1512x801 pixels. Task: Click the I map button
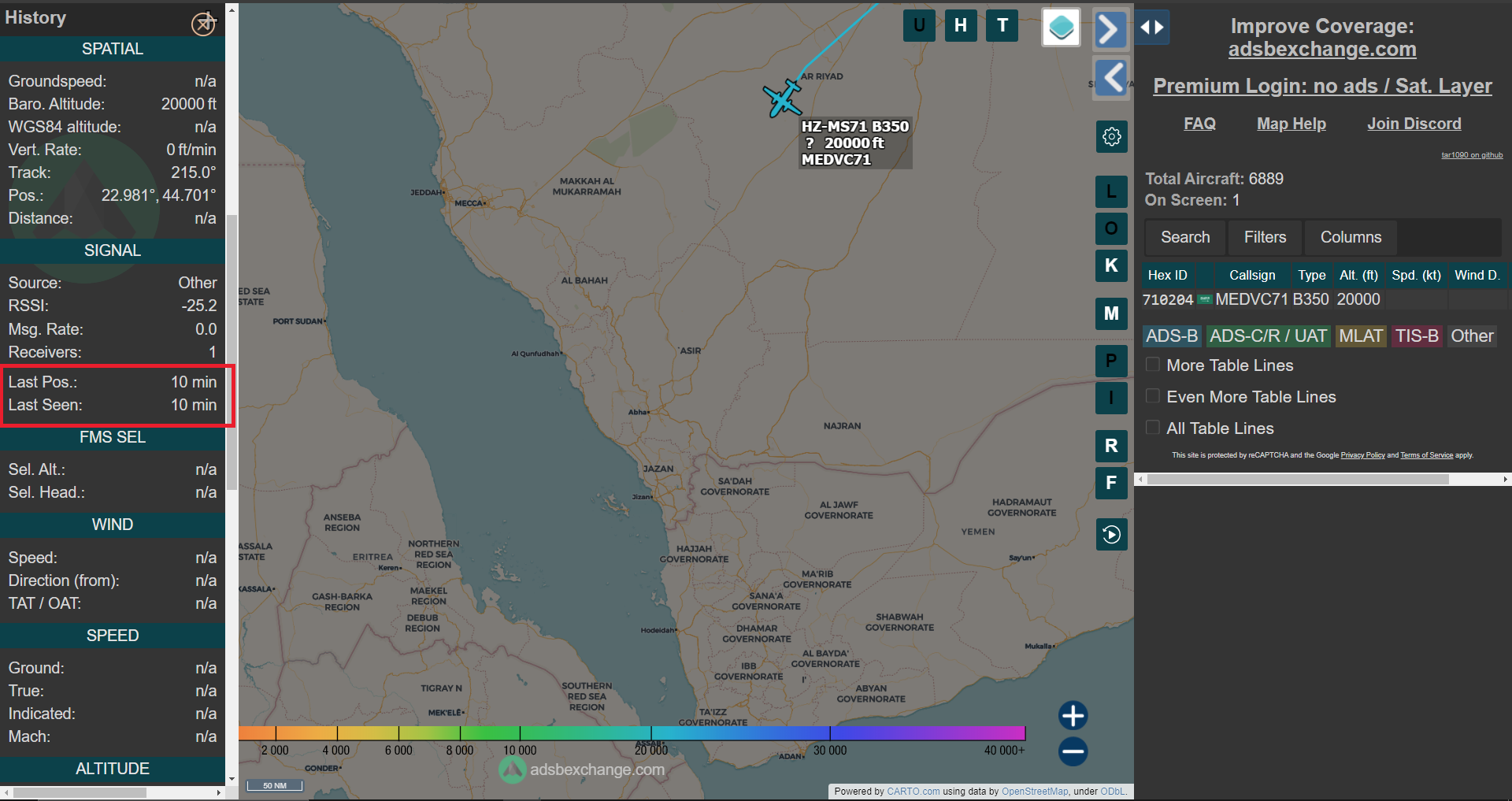click(x=1112, y=398)
